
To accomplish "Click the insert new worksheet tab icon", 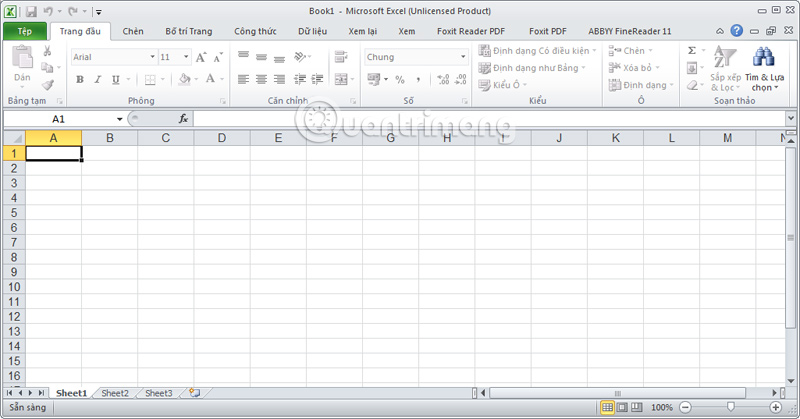I will (194, 393).
